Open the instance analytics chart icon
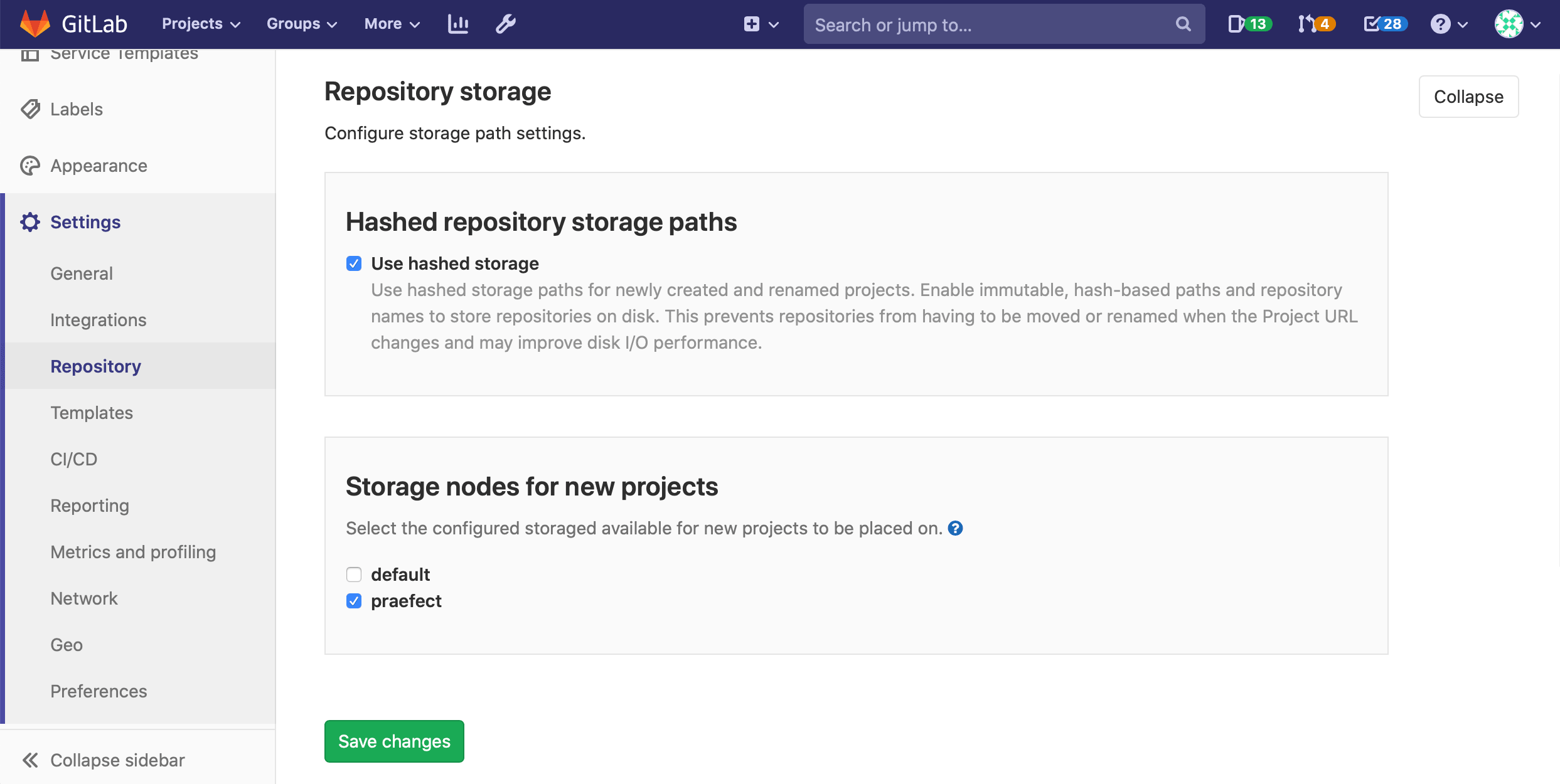 click(458, 24)
